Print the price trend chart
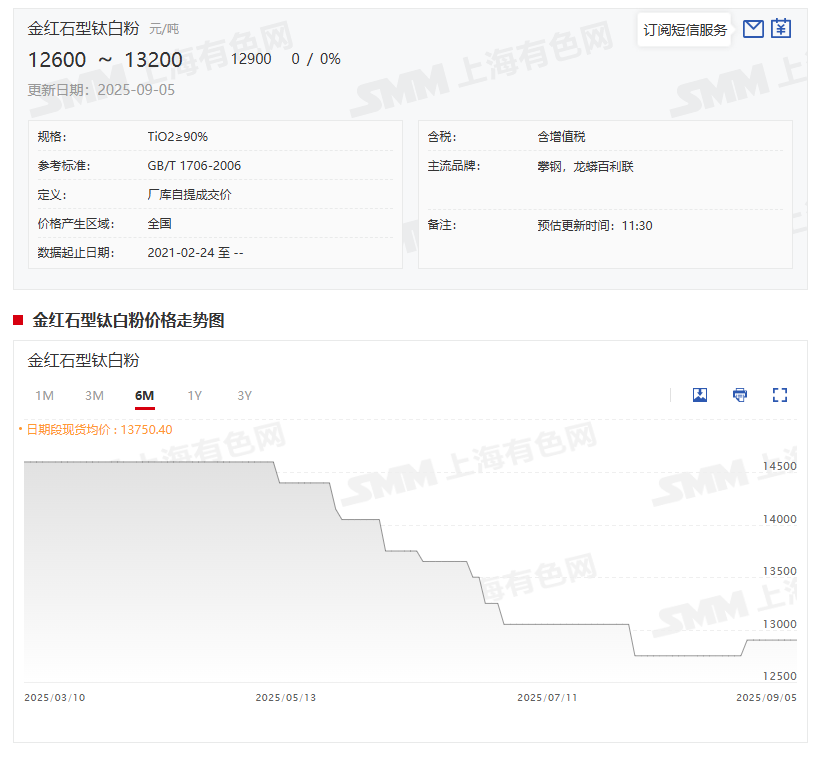The height and width of the screenshot is (757, 816). (740, 395)
